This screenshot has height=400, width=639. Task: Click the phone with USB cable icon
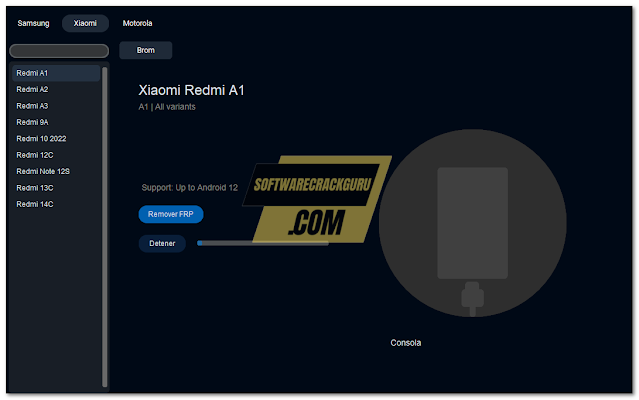click(x=473, y=223)
